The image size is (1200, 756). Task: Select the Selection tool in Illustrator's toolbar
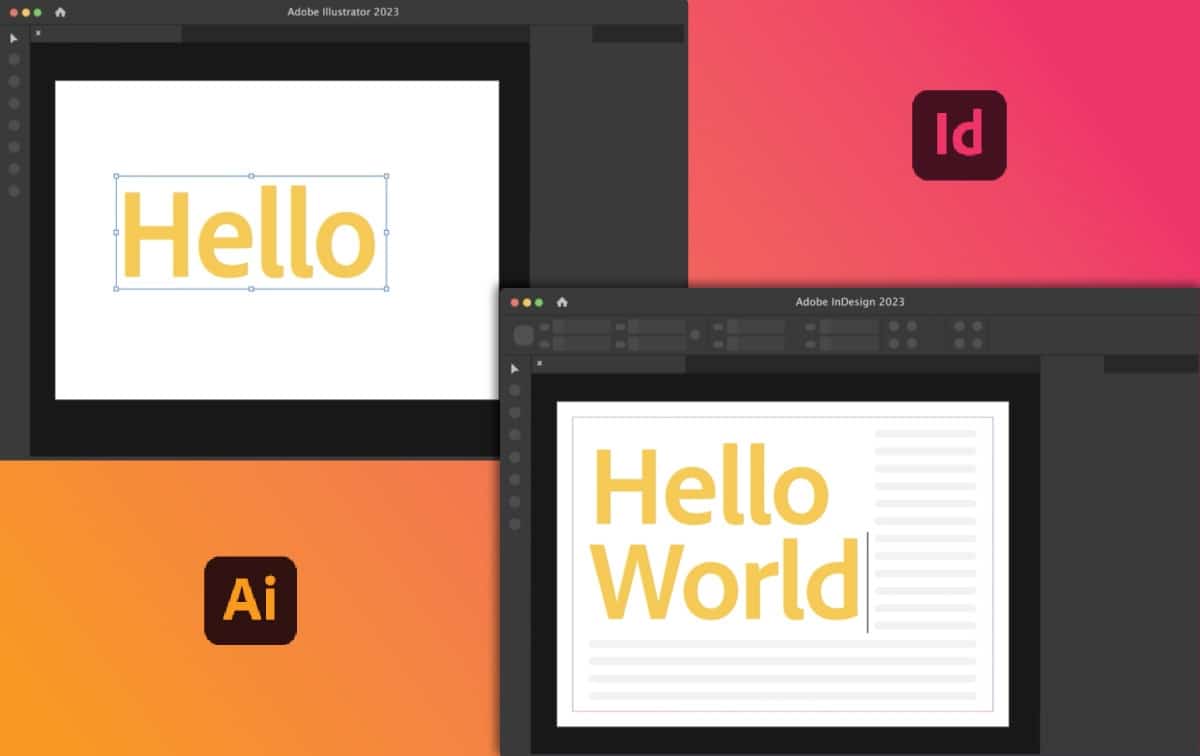pos(13,38)
